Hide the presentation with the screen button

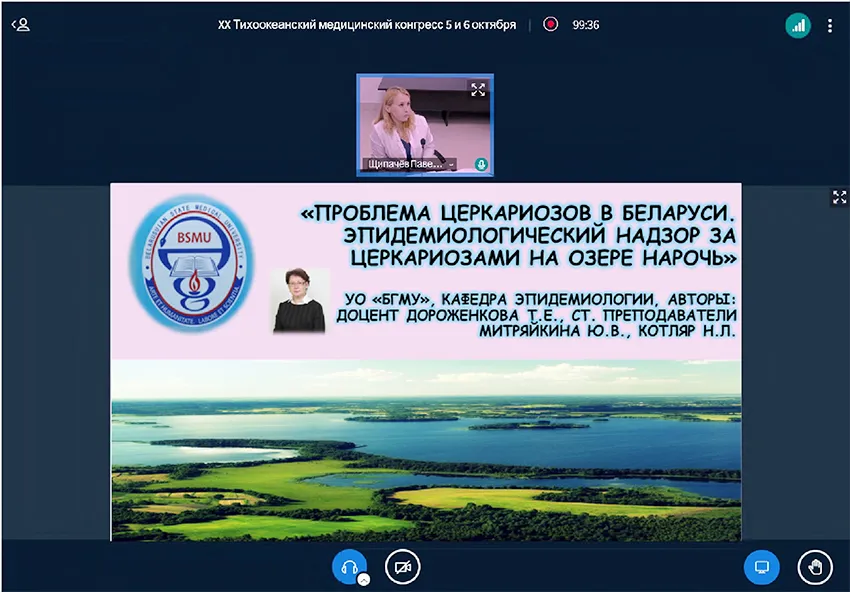(761, 567)
